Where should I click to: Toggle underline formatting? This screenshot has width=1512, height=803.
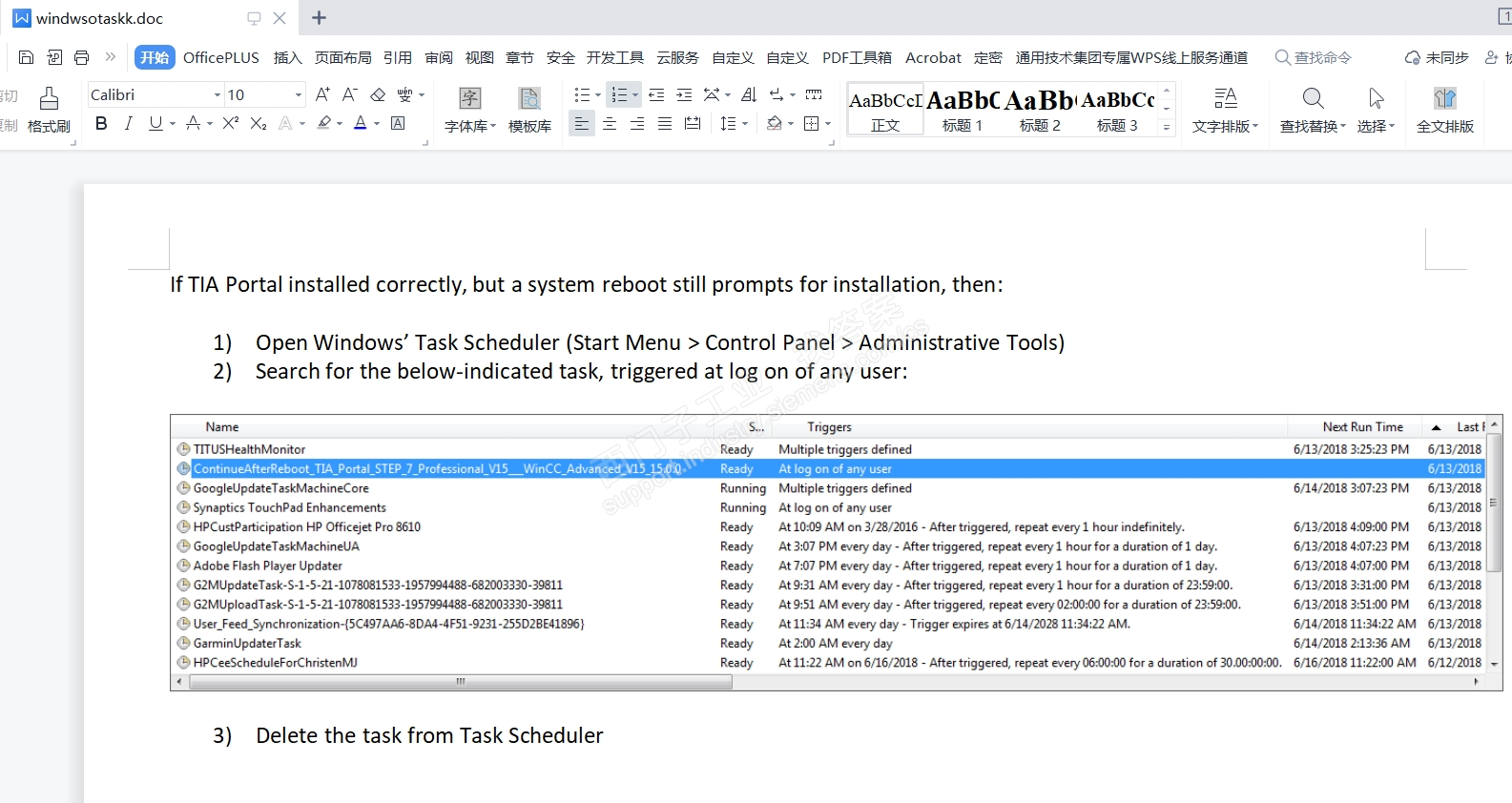pyautogui.click(x=155, y=123)
